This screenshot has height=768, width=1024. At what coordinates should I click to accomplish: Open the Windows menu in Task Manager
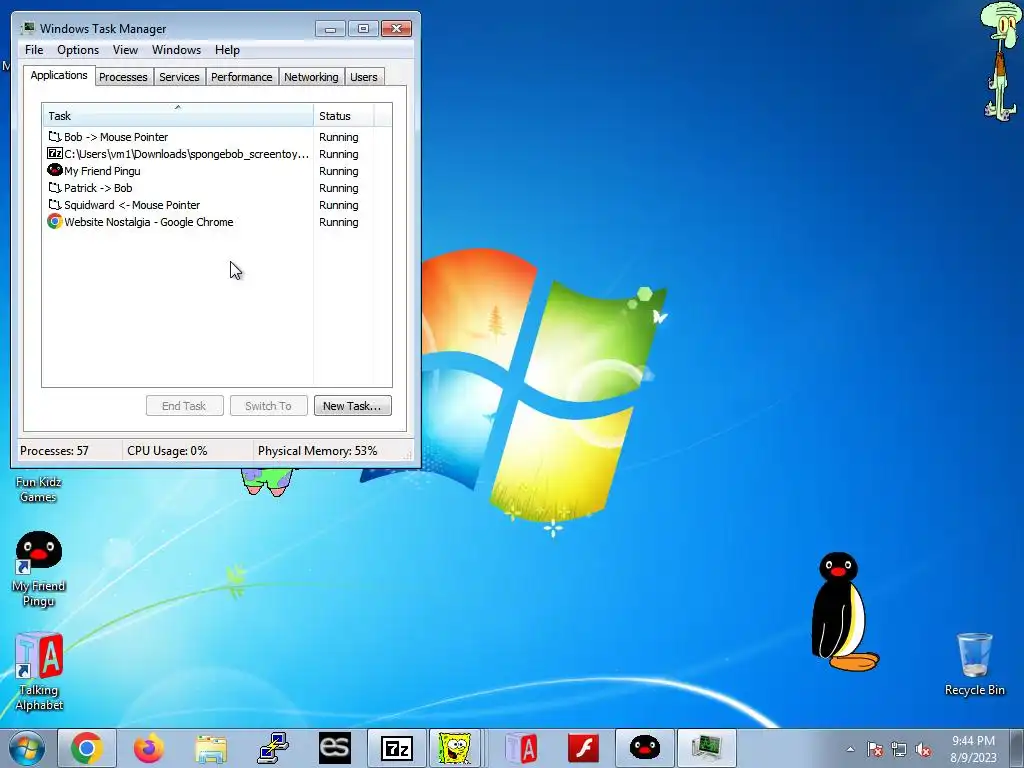(176, 50)
